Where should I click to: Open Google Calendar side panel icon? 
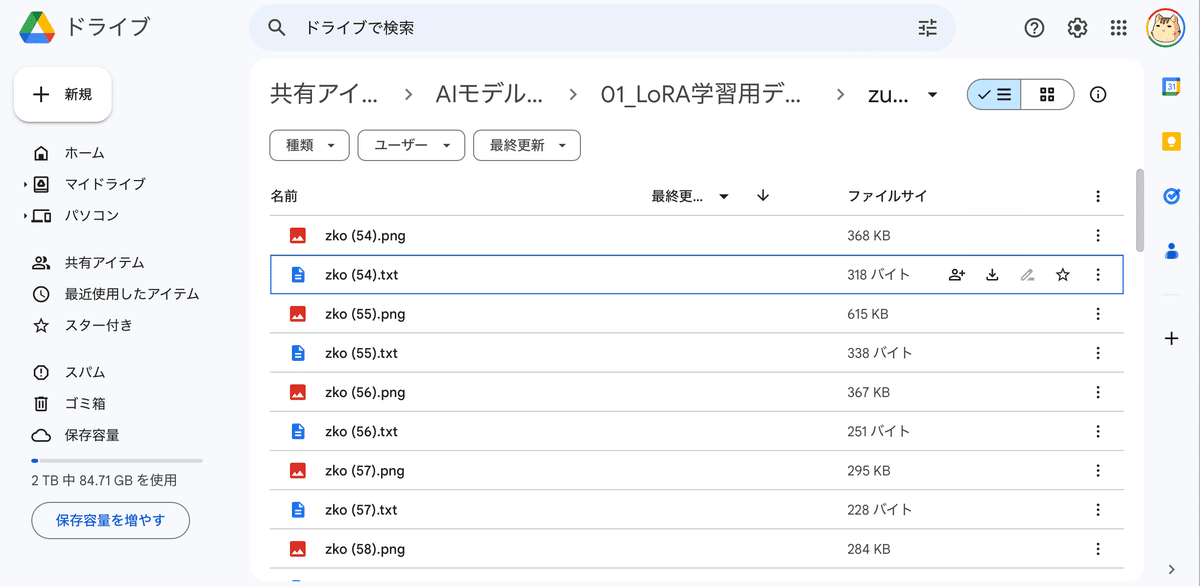tap(1172, 88)
